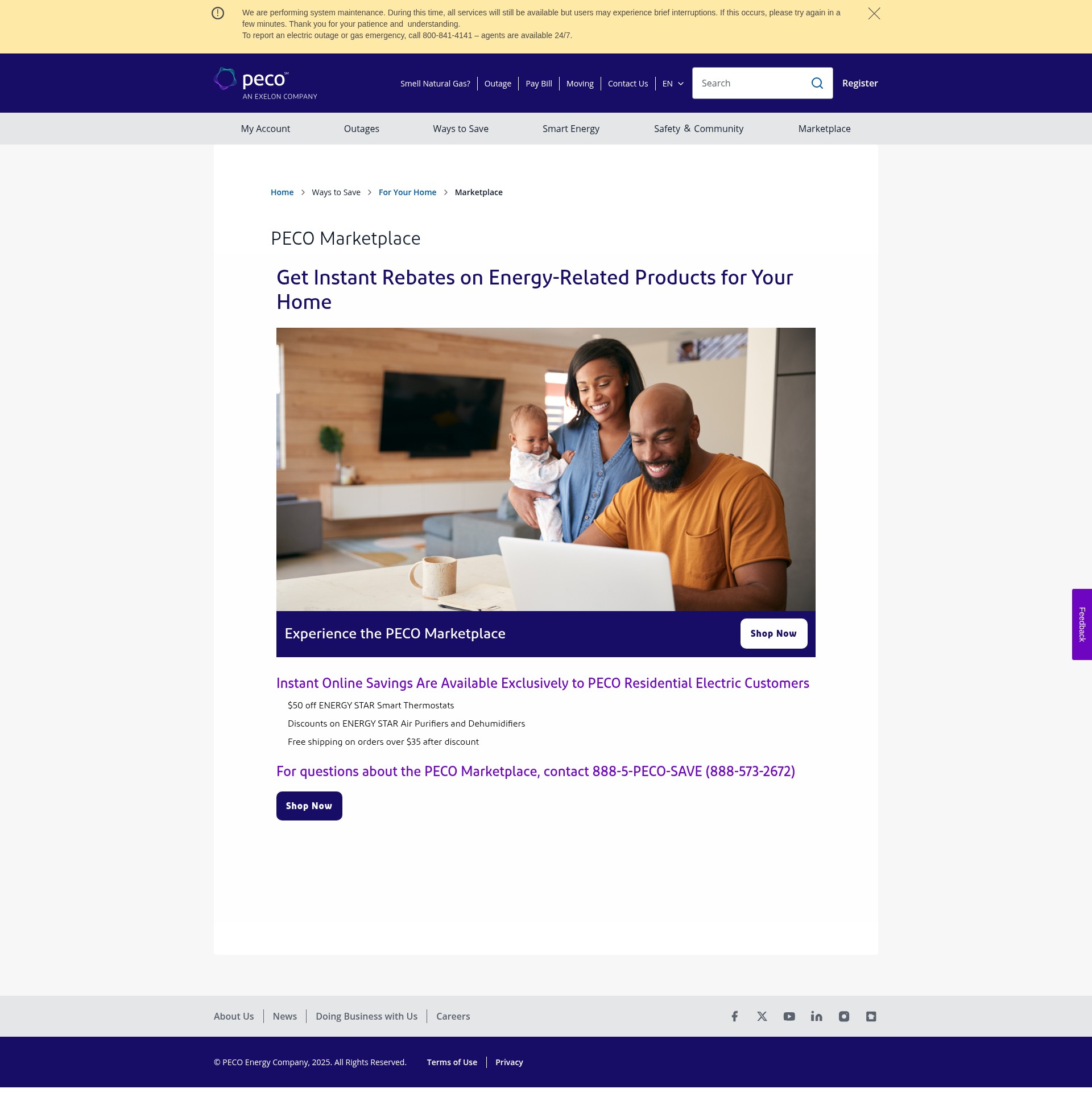Open the Feedback side tab
Viewport: 1092px width, 1101px height.
coord(1081,624)
